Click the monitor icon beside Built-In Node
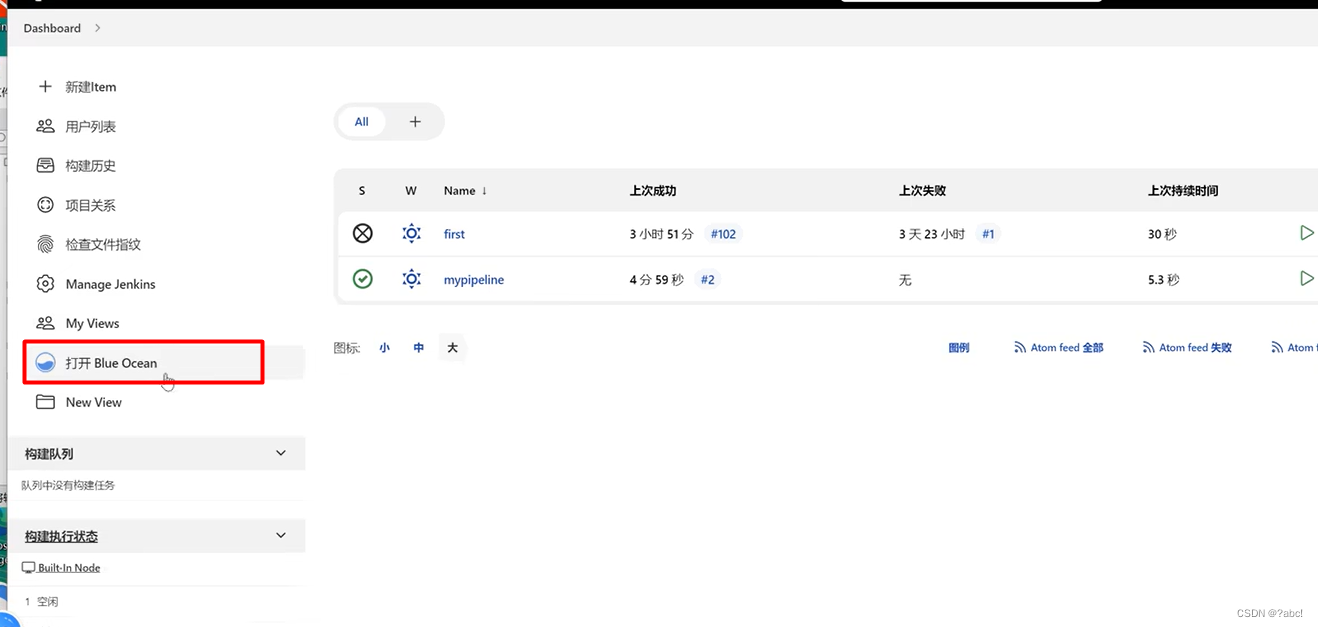Viewport: 1318px width, 627px height. [29, 568]
